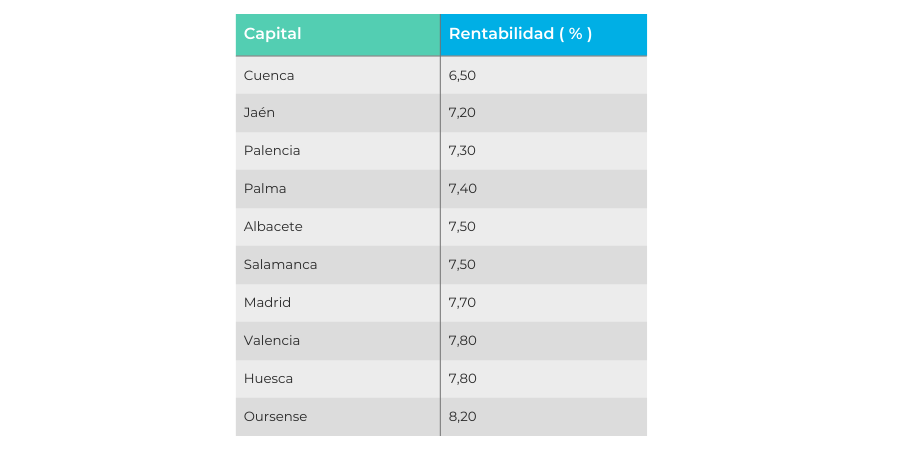900x450 pixels.
Task: Select the Cuenca cell
Action: [x=269, y=75]
